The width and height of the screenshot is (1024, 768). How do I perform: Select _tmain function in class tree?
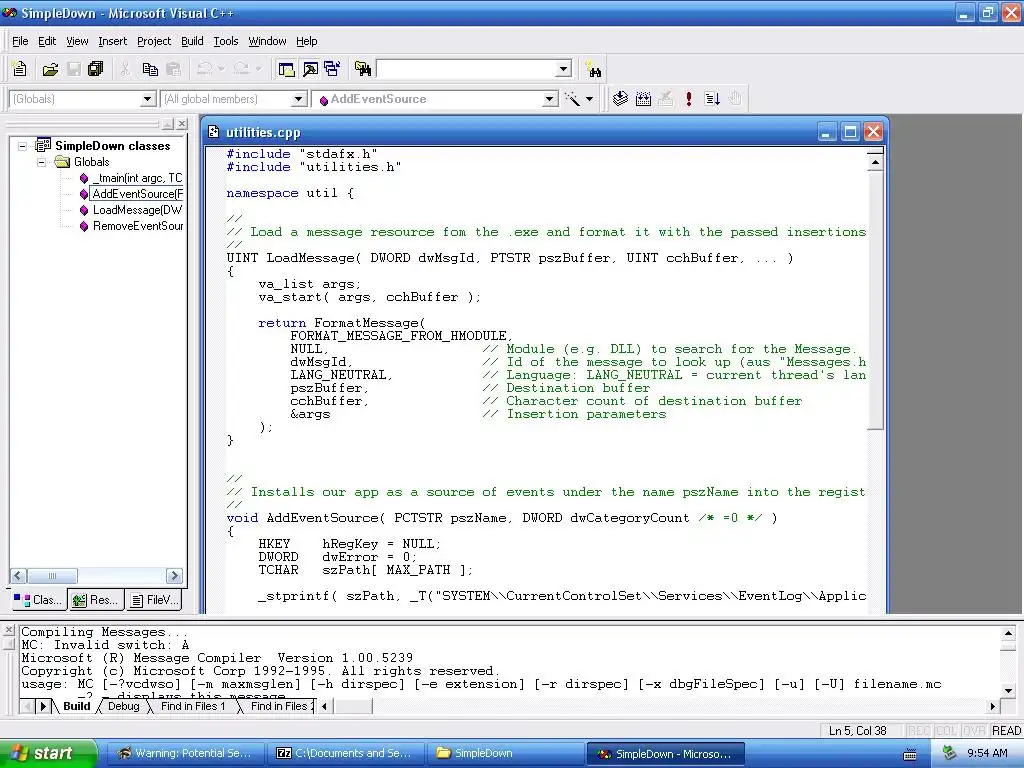(137, 178)
